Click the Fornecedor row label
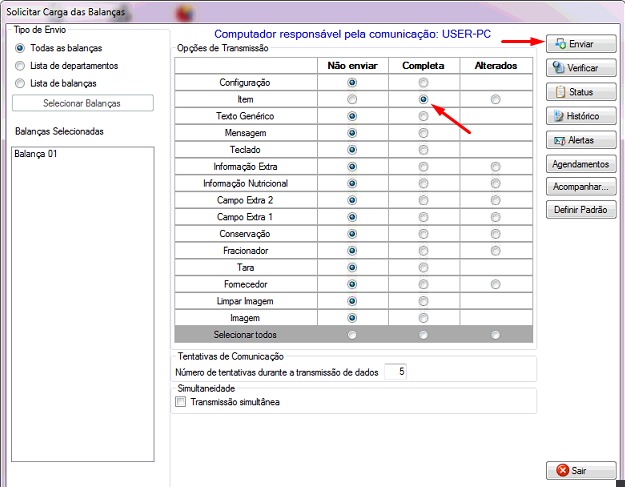Image resolution: width=625 pixels, height=487 pixels. point(246,284)
